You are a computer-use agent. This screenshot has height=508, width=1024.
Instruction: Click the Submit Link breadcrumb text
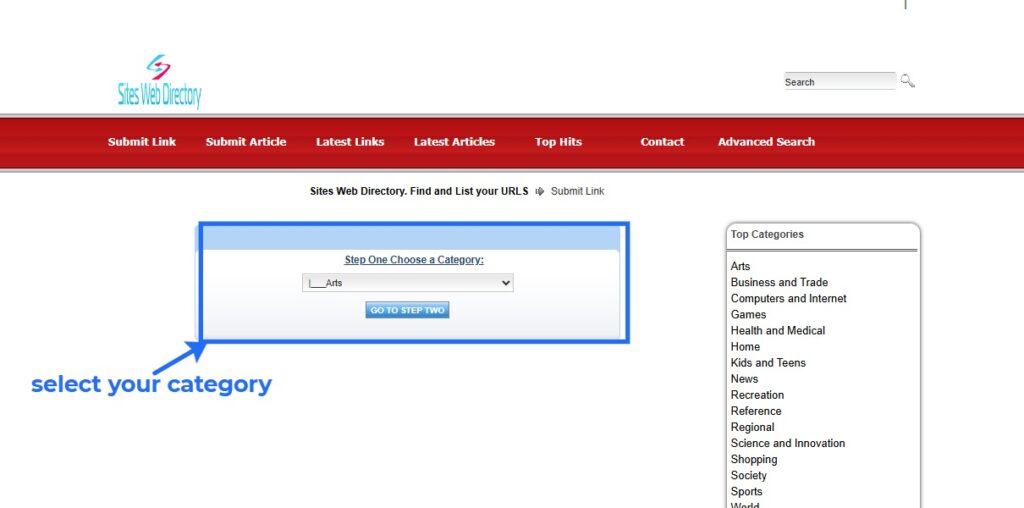577,191
